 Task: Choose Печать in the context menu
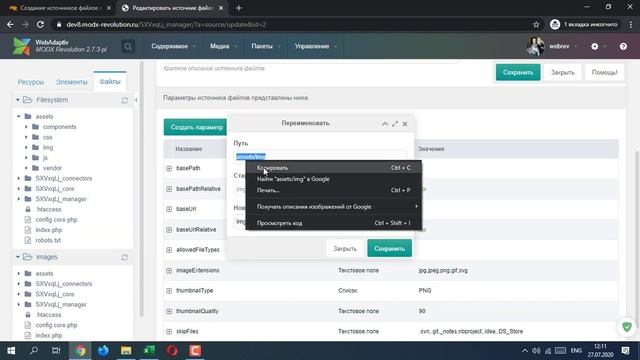[x=333, y=190]
